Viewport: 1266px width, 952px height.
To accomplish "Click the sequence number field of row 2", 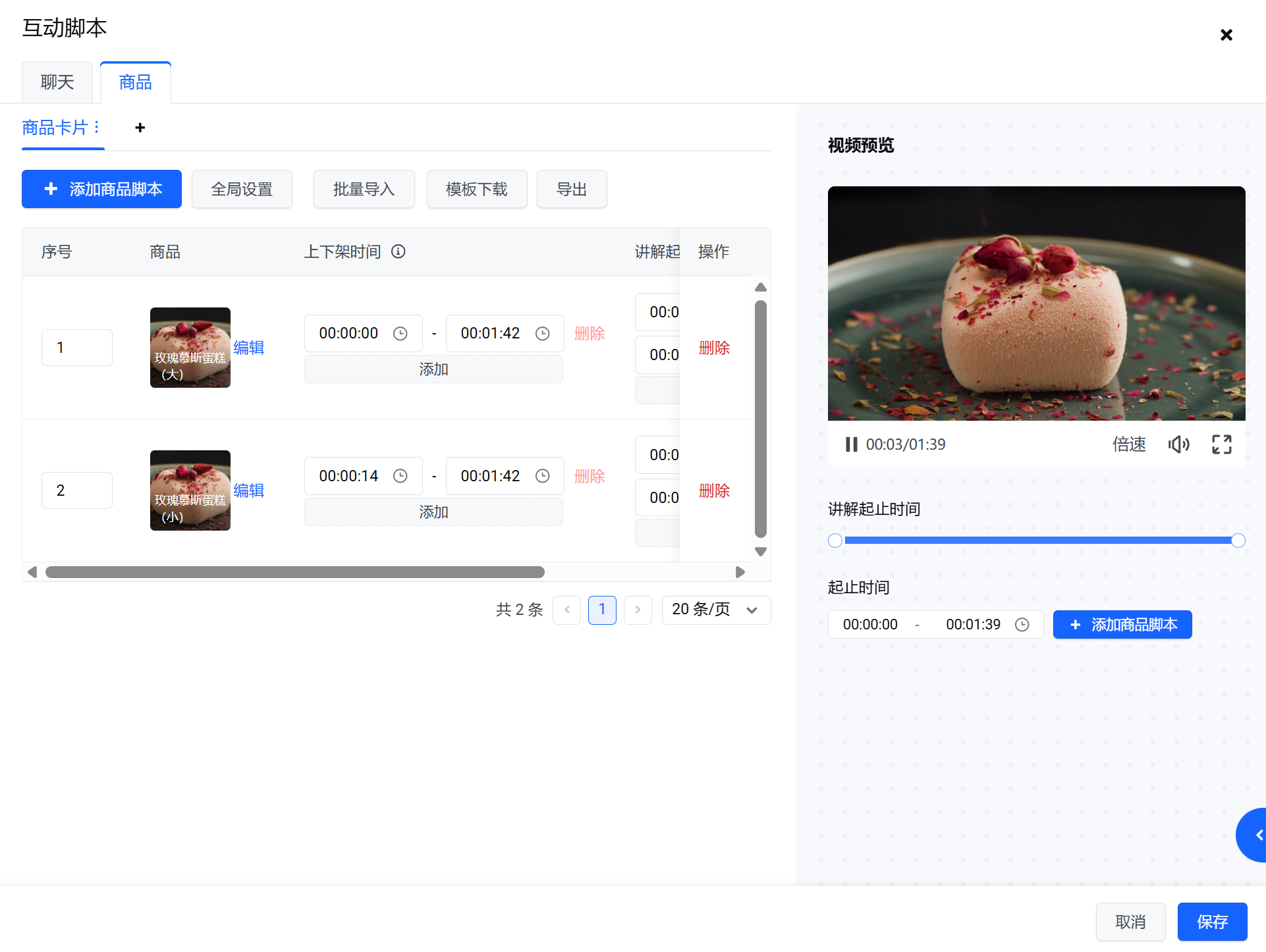I will (77, 490).
